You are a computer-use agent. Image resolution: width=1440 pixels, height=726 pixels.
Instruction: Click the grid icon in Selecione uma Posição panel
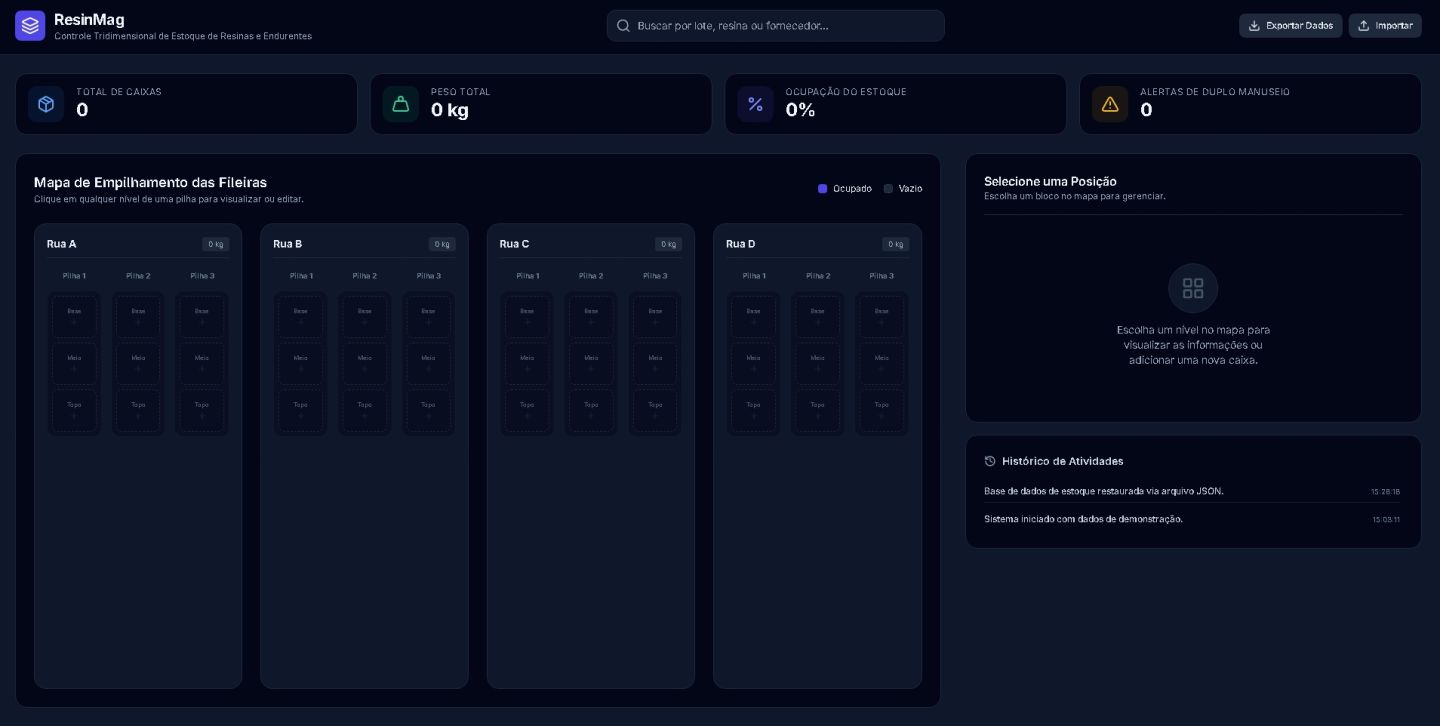(1193, 288)
